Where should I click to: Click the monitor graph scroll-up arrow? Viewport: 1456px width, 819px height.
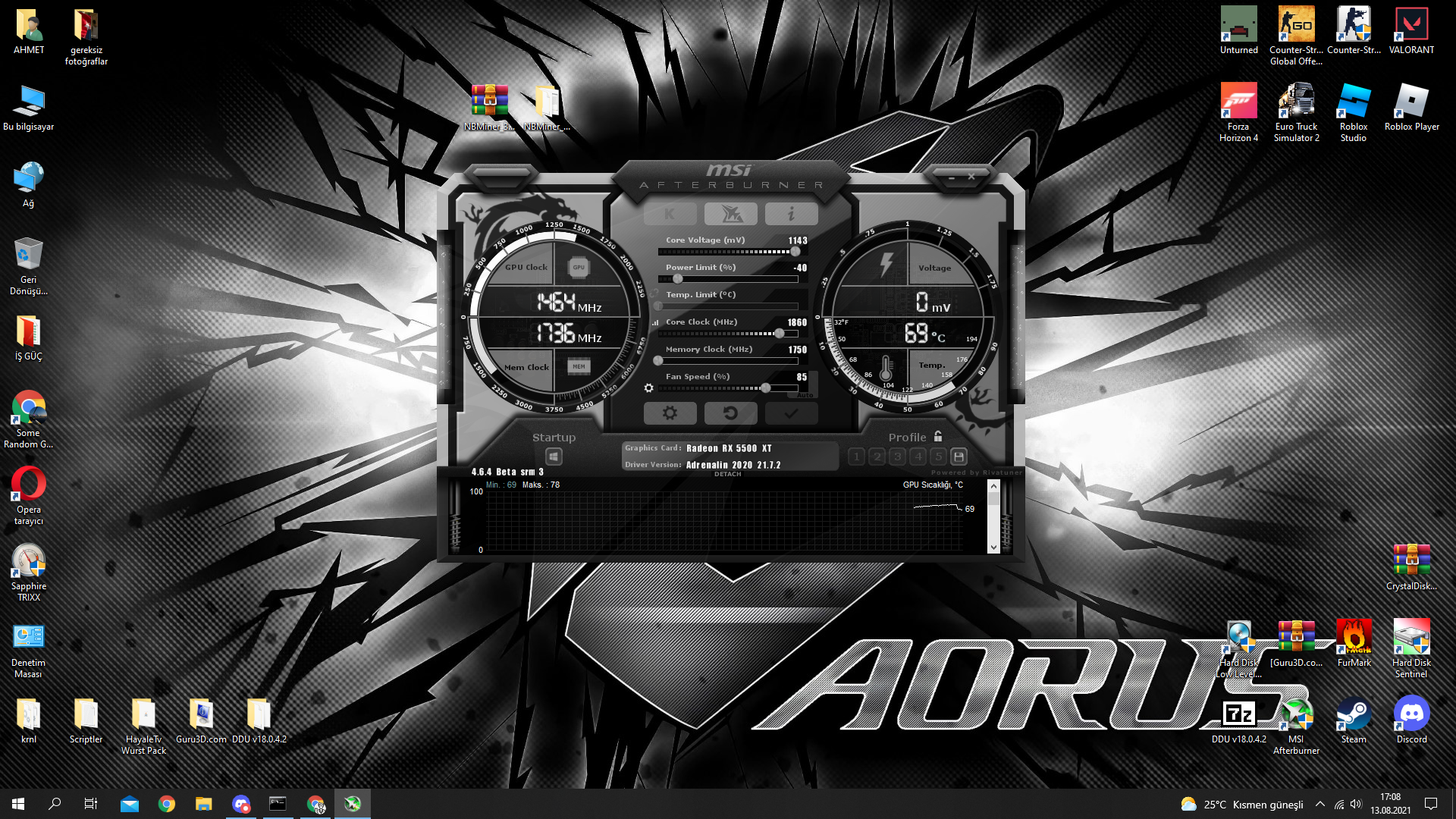[x=993, y=487]
